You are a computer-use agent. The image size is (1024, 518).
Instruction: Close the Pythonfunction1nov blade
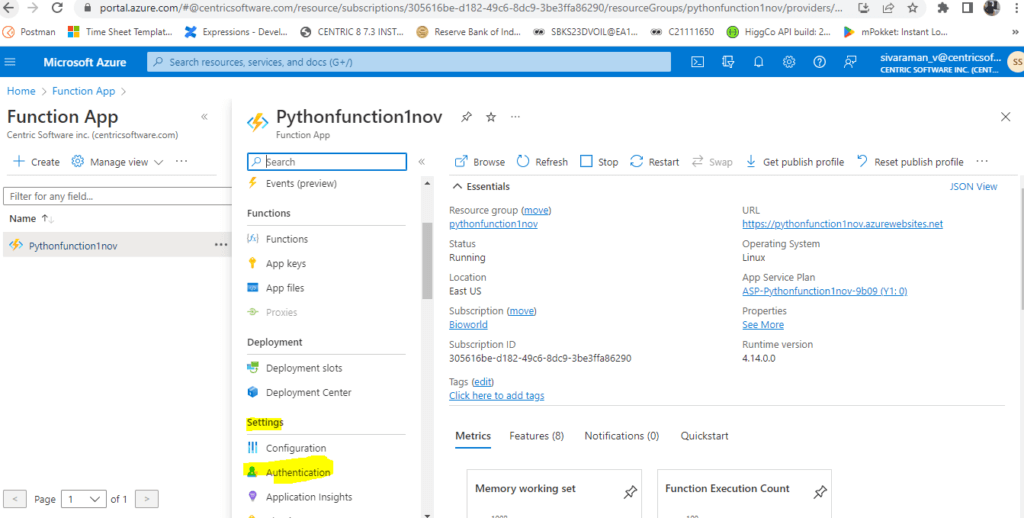1005,117
